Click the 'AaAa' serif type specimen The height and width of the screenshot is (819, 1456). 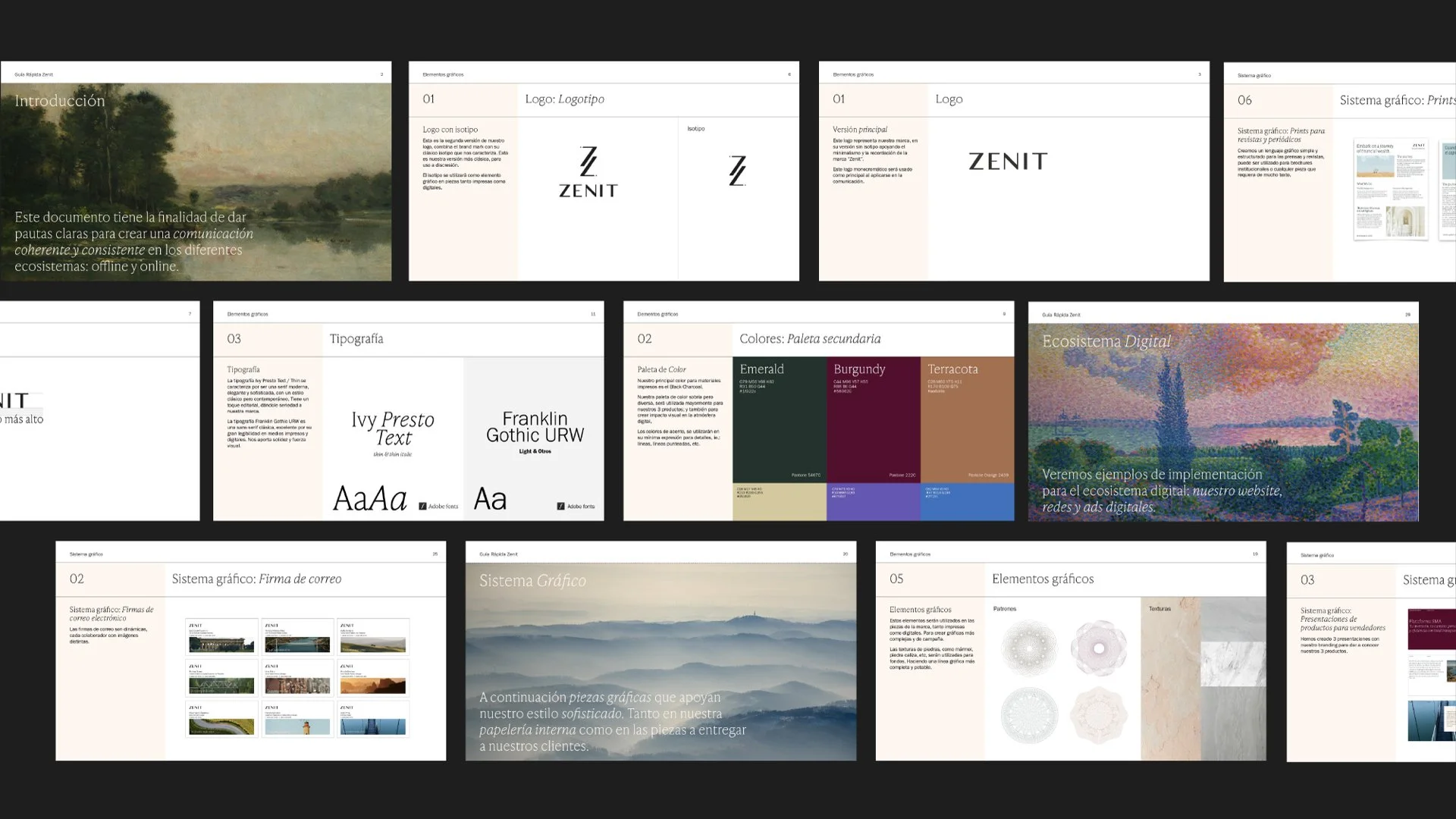370,499
